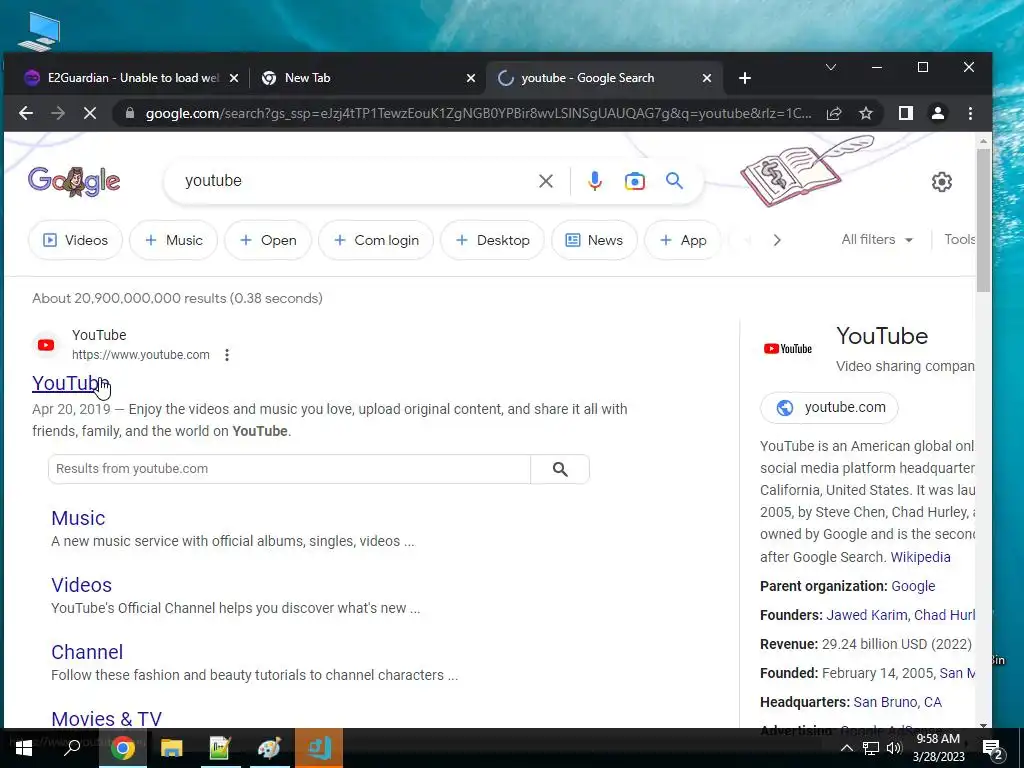Open Google parent organization link
Screen dimensions: 1024x768
tap(913, 586)
